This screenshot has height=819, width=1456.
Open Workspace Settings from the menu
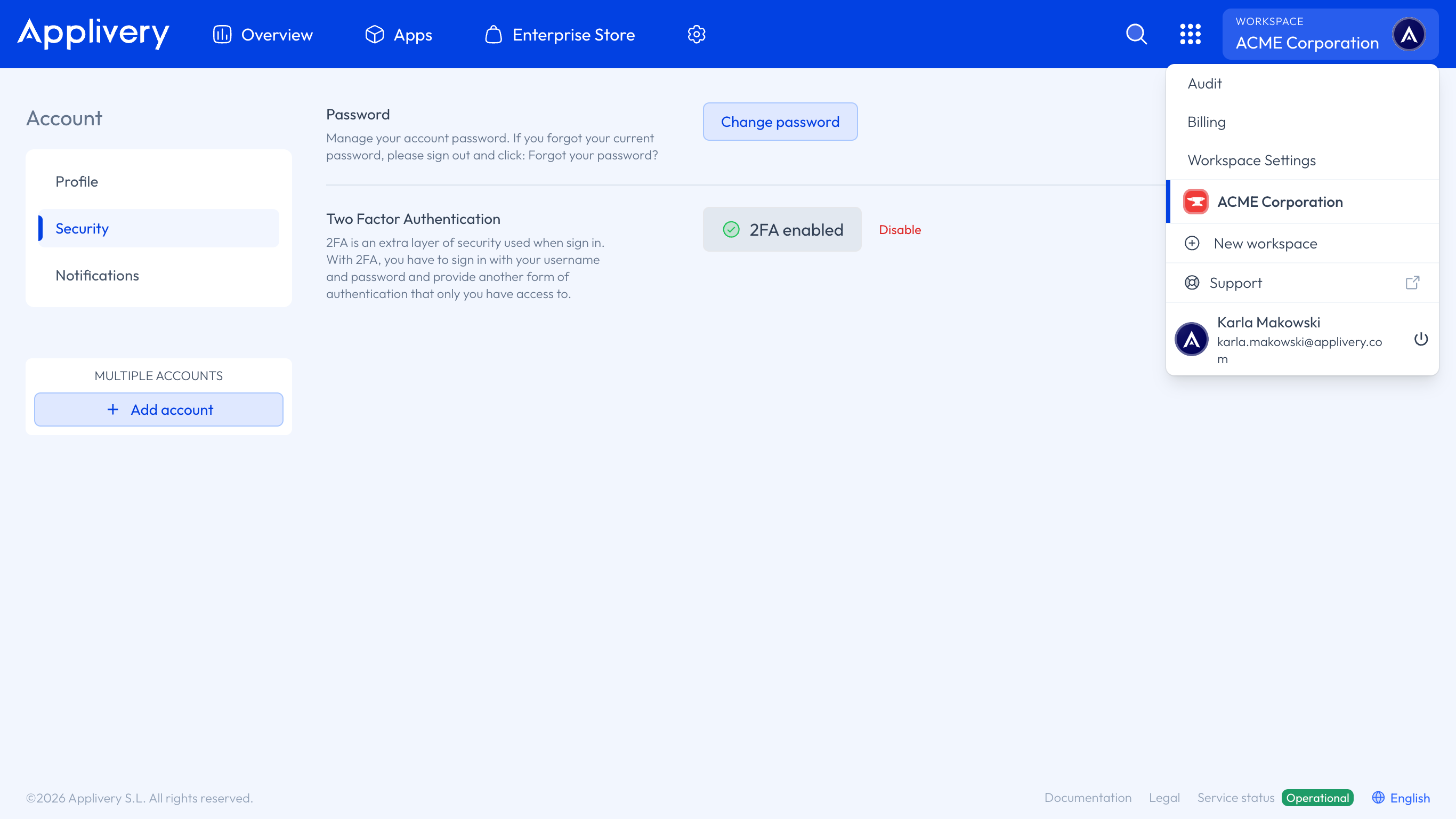coord(1251,160)
